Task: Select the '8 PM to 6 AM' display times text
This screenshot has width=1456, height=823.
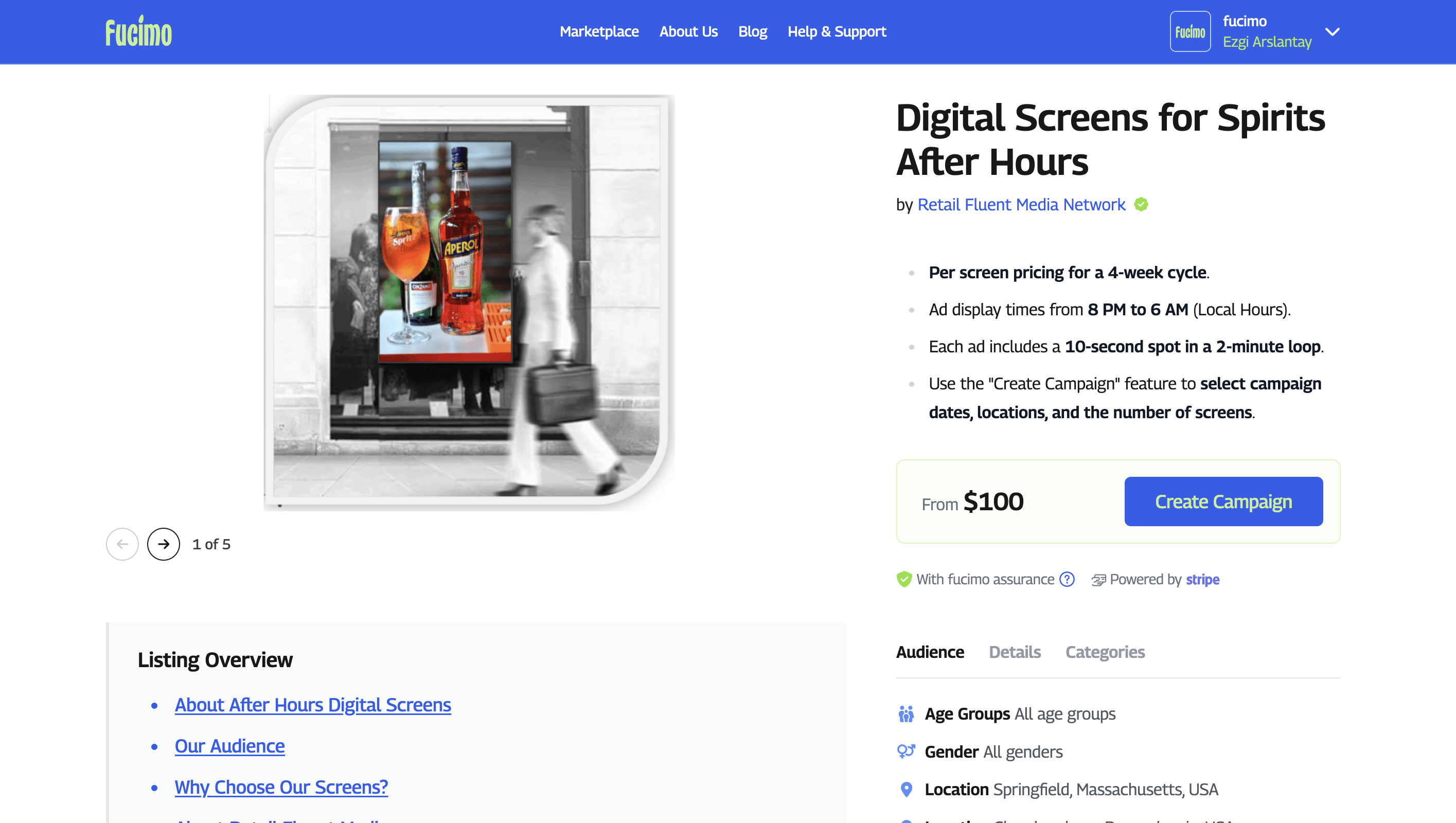Action: 1138,310
